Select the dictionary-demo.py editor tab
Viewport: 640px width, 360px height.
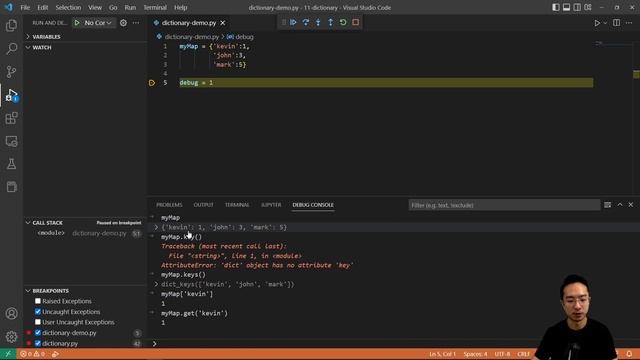pos(189,23)
